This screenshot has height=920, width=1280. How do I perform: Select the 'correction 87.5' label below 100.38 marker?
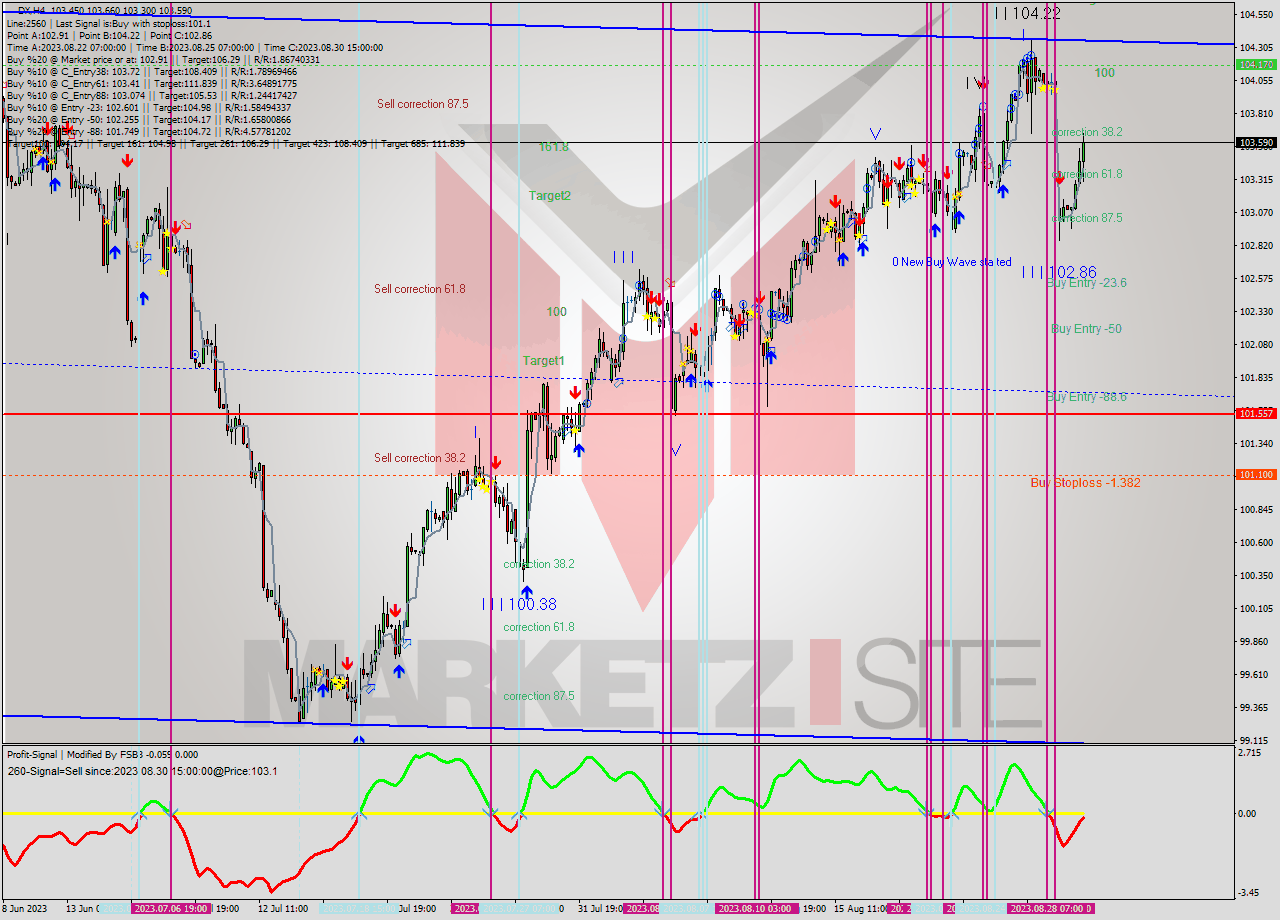tap(539, 696)
